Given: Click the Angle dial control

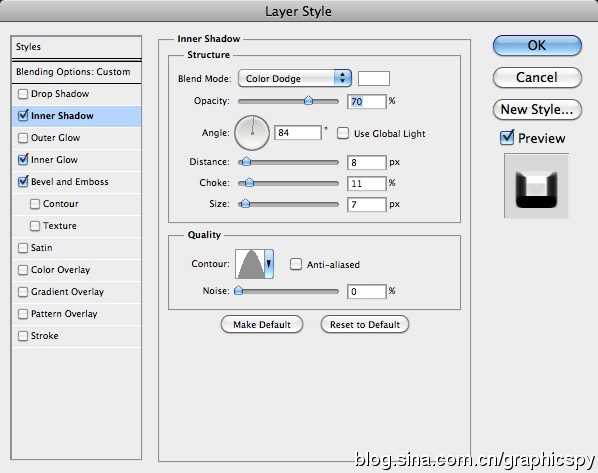Looking at the screenshot, I should point(252,133).
